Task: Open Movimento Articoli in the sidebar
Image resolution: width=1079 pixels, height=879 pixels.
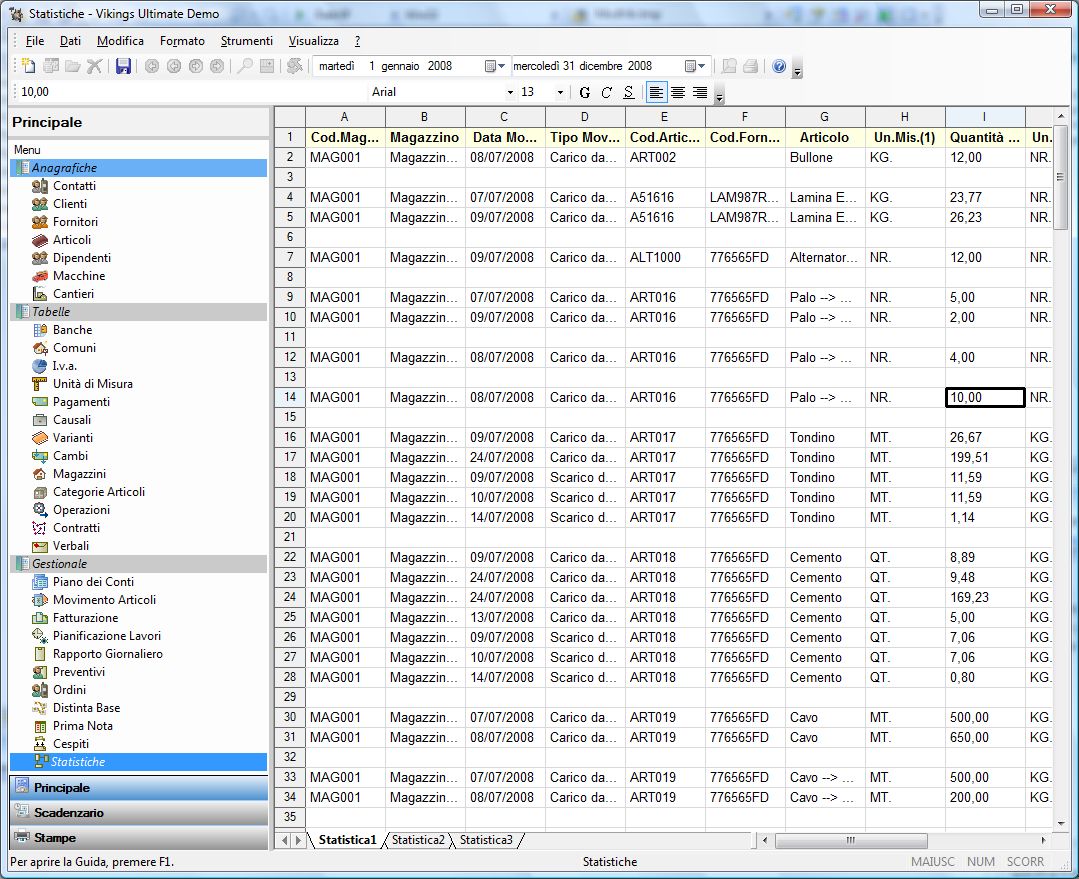Action: click(104, 600)
